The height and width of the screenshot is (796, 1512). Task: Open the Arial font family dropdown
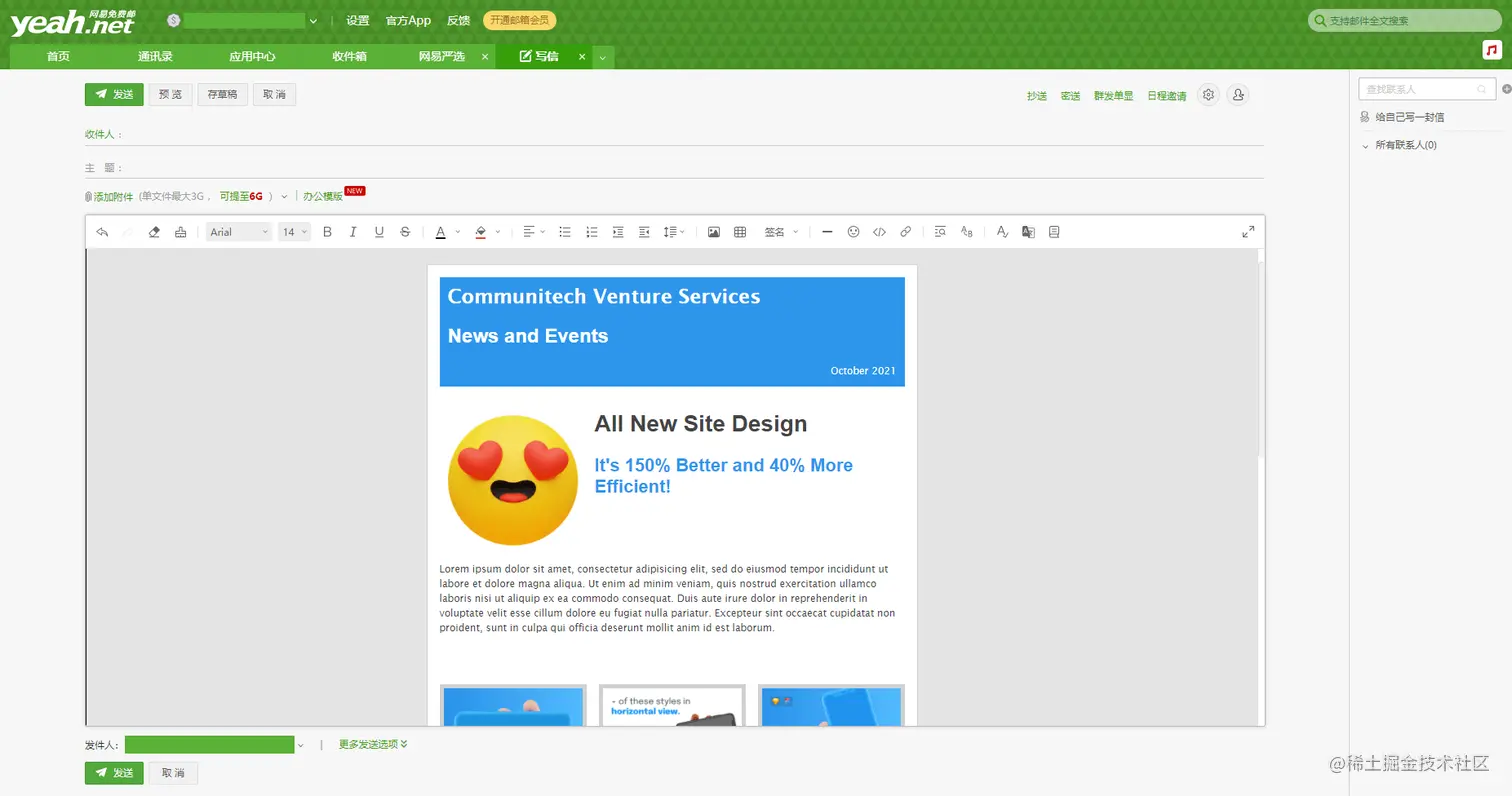pyautogui.click(x=239, y=232)
